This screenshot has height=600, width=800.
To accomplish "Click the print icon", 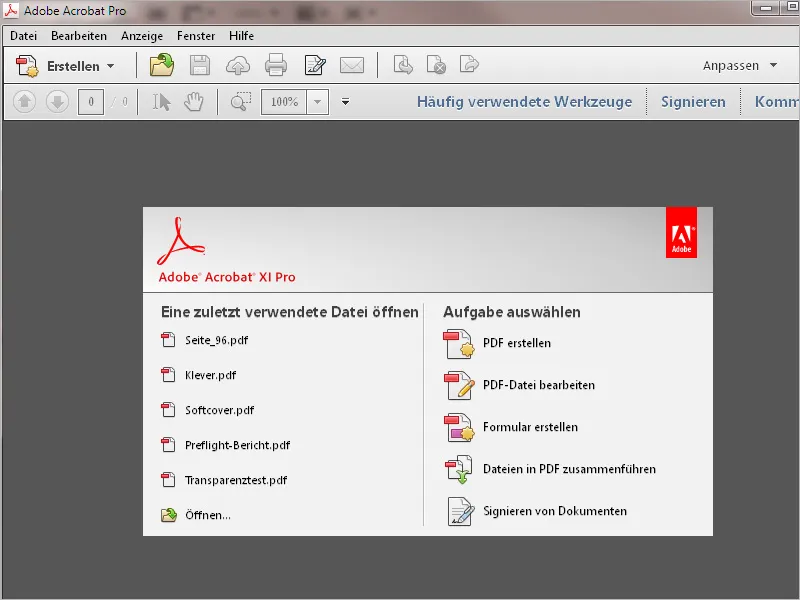I will [276, 66].
